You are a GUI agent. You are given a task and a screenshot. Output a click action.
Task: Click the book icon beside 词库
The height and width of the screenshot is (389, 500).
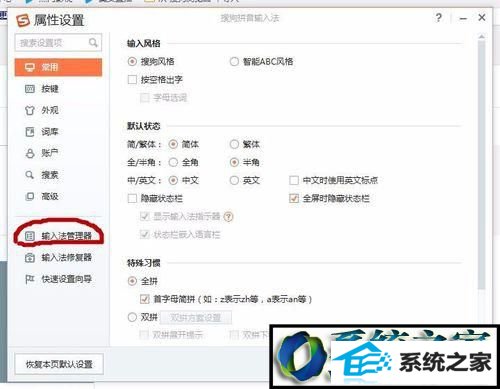[30, 132]
